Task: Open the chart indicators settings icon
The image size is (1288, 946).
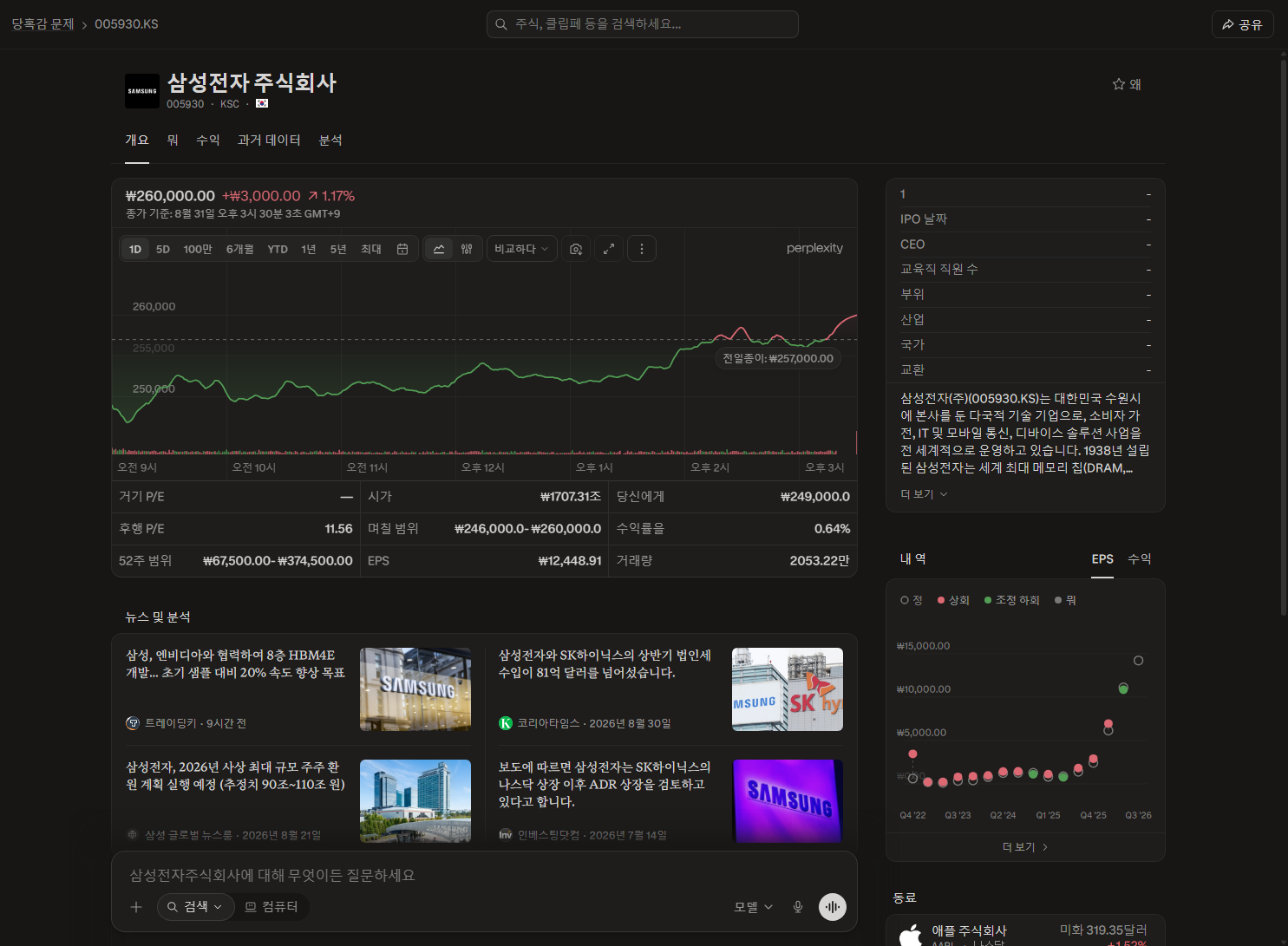Action: (467, 249)
